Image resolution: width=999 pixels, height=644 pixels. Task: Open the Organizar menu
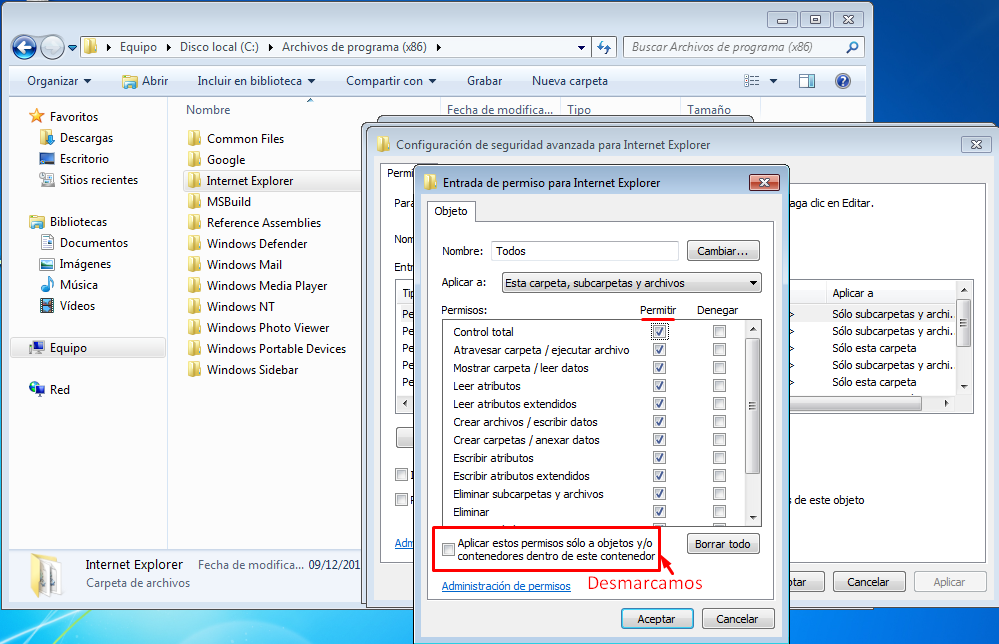[59, 81]
